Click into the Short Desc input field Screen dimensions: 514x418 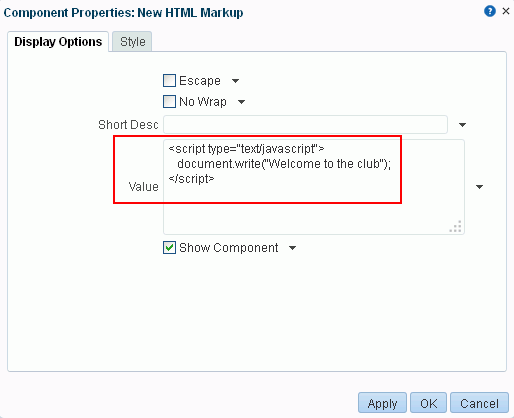click(x=305, y=125)
